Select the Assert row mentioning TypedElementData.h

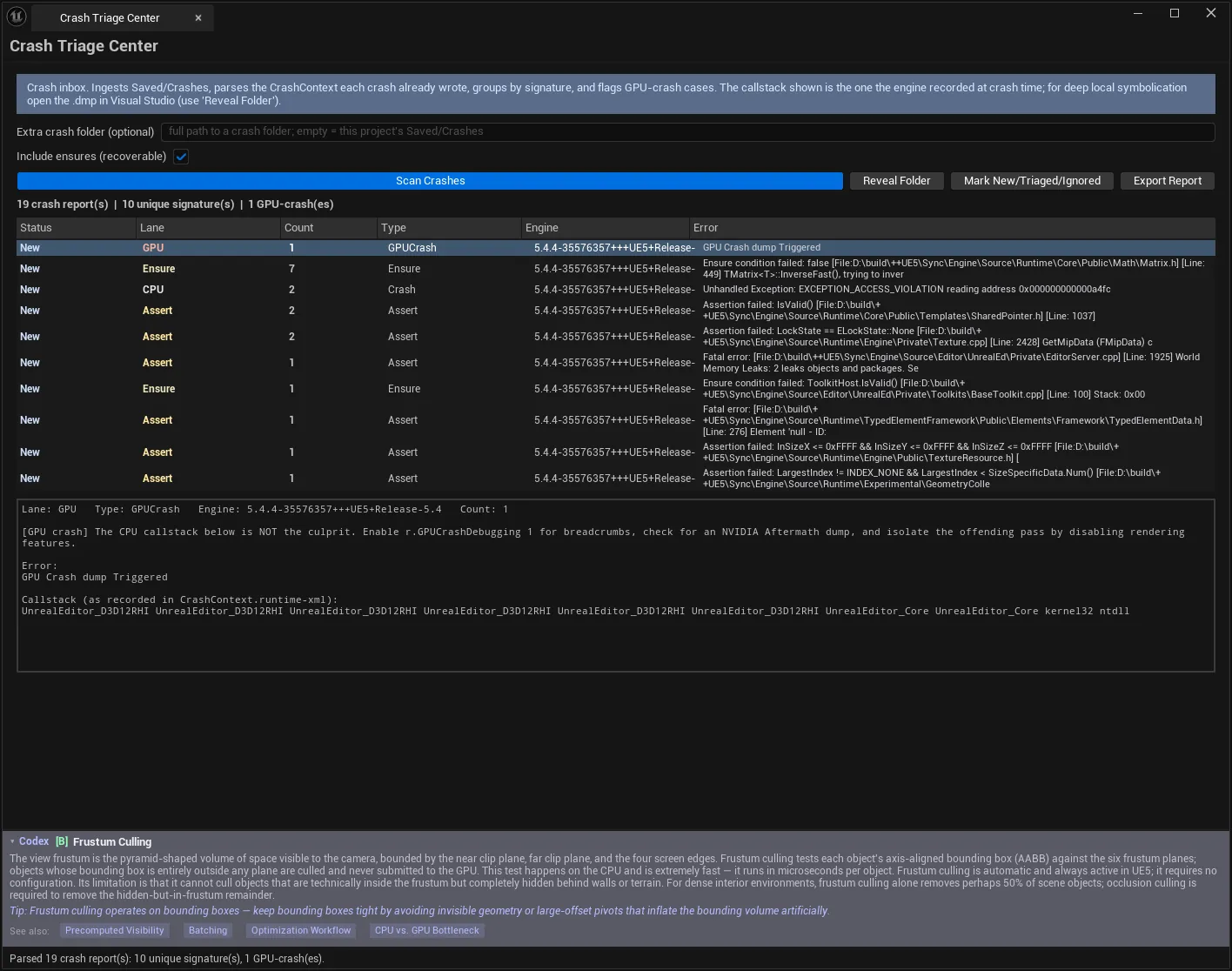[616, 420]
